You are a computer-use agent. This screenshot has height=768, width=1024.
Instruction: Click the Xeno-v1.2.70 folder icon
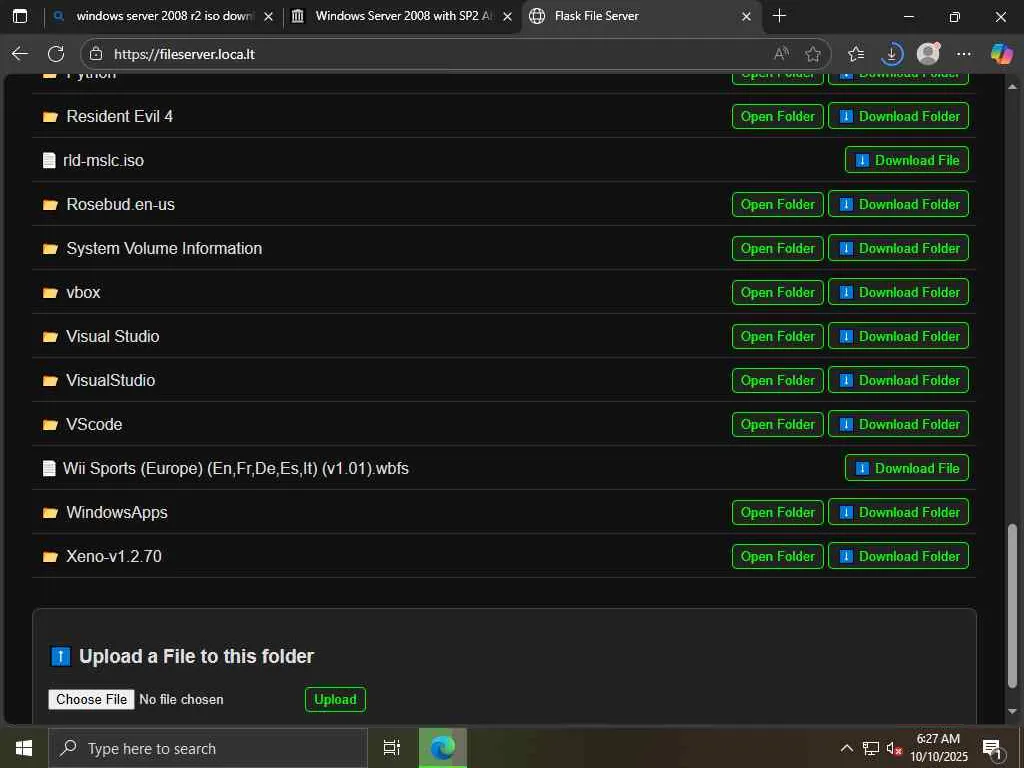(50, 556)
